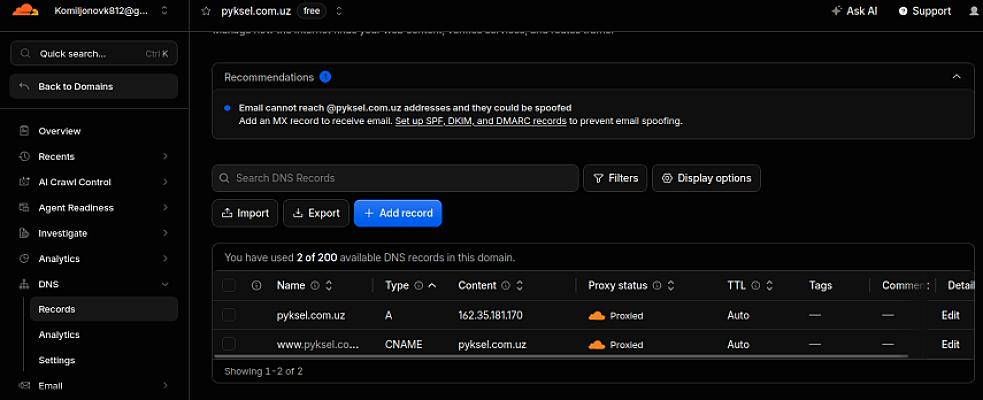Click the Content column info icon
Screen dimensions: 983x400
(505, 285)
